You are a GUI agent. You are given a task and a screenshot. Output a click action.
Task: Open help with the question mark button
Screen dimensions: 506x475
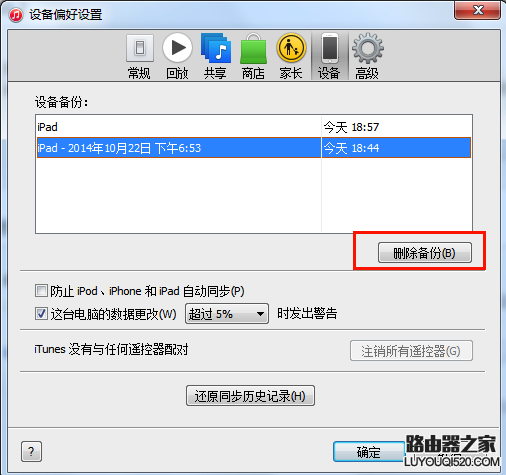31,451
